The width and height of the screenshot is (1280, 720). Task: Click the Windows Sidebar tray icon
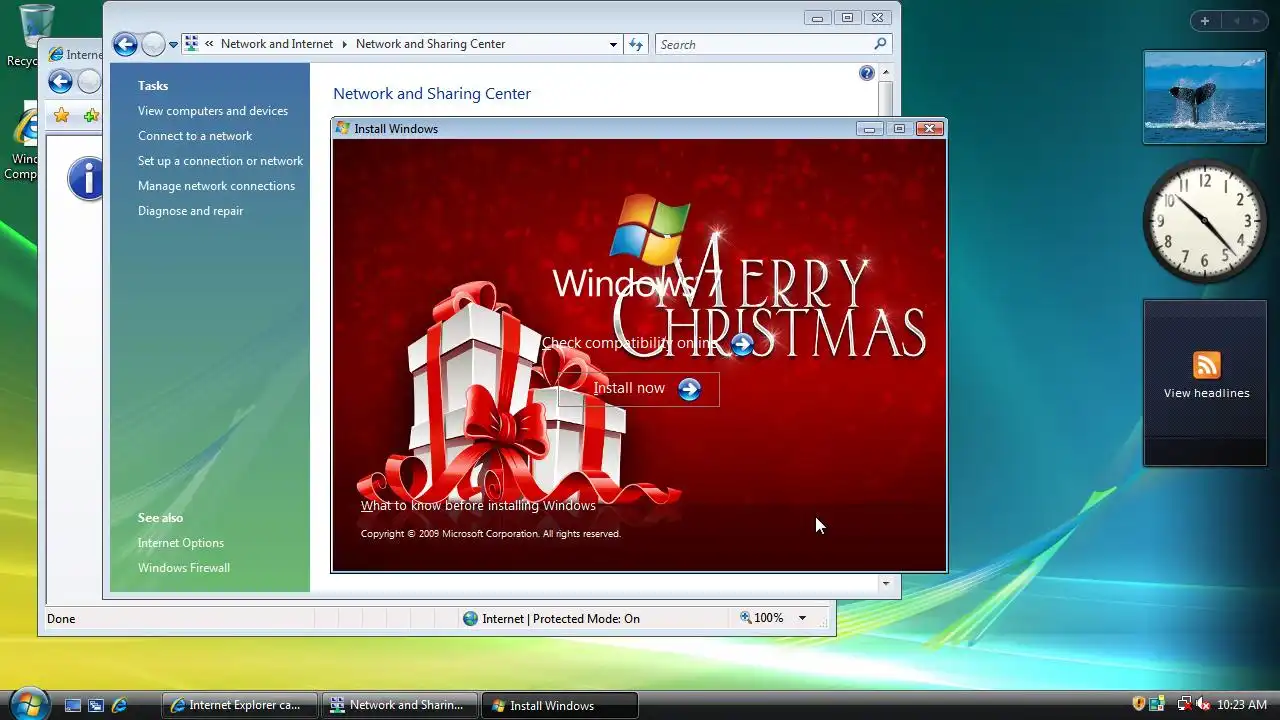click(x=1157, y=704)
